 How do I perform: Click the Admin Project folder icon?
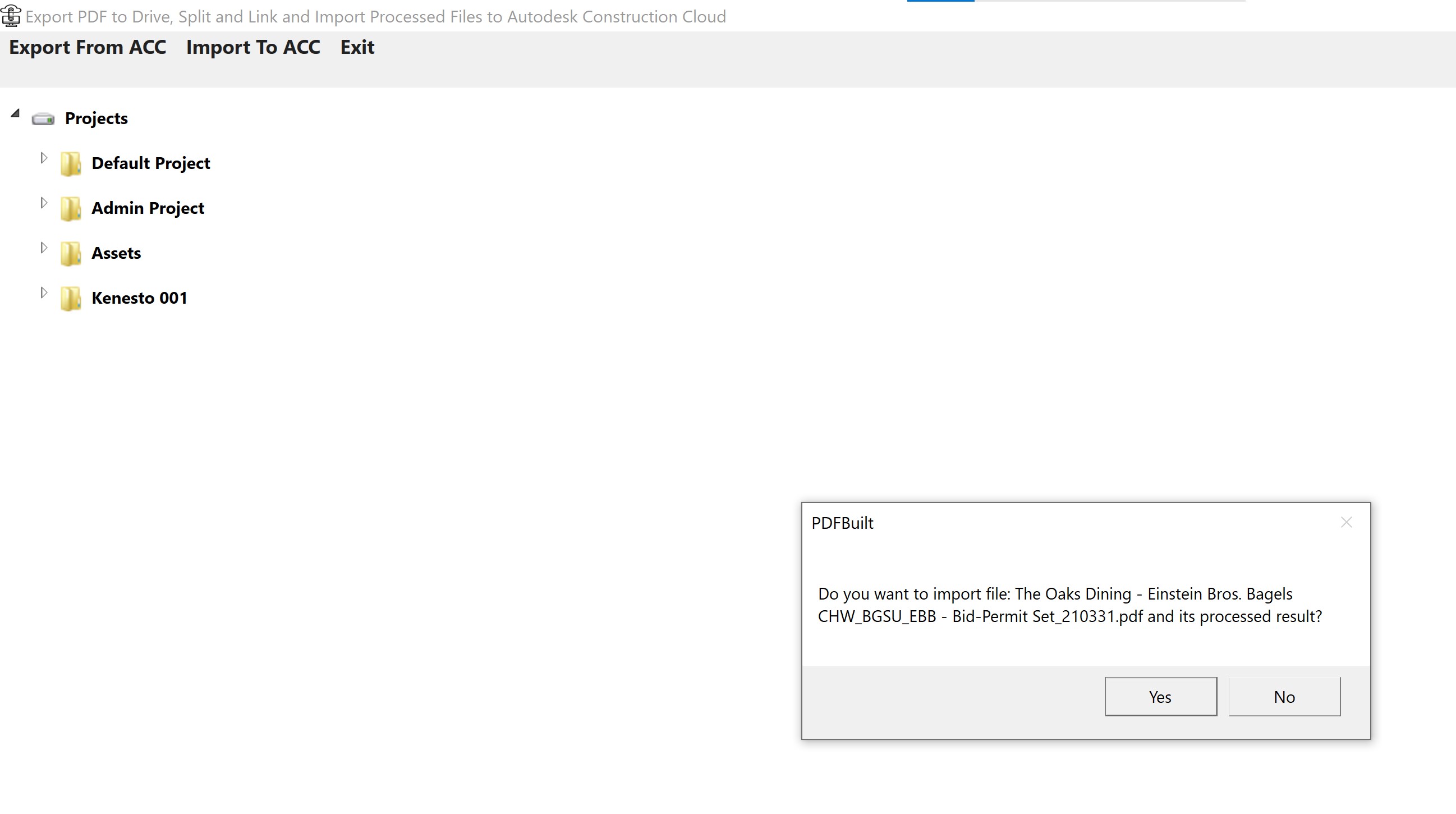[71, 209]
